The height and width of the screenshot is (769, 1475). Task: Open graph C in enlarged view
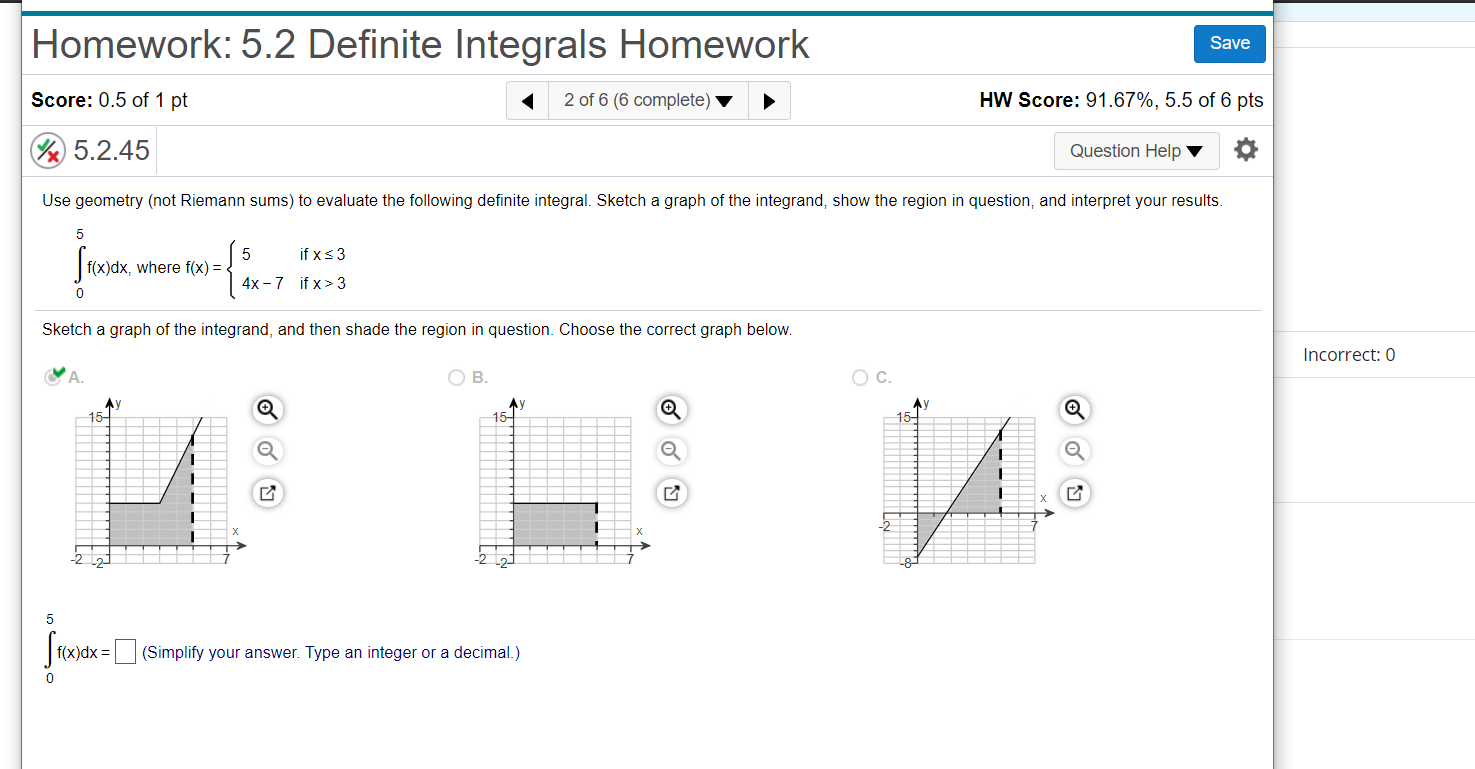[1074, 492]
